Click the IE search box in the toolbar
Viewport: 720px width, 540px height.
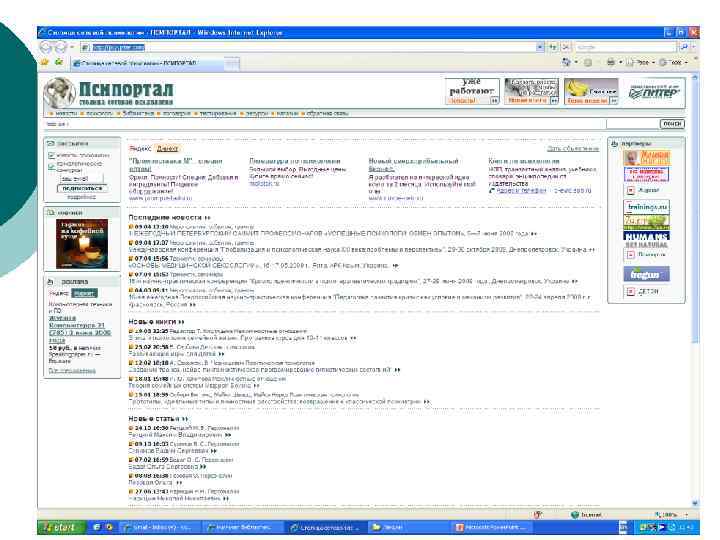(x=625, y=47)
